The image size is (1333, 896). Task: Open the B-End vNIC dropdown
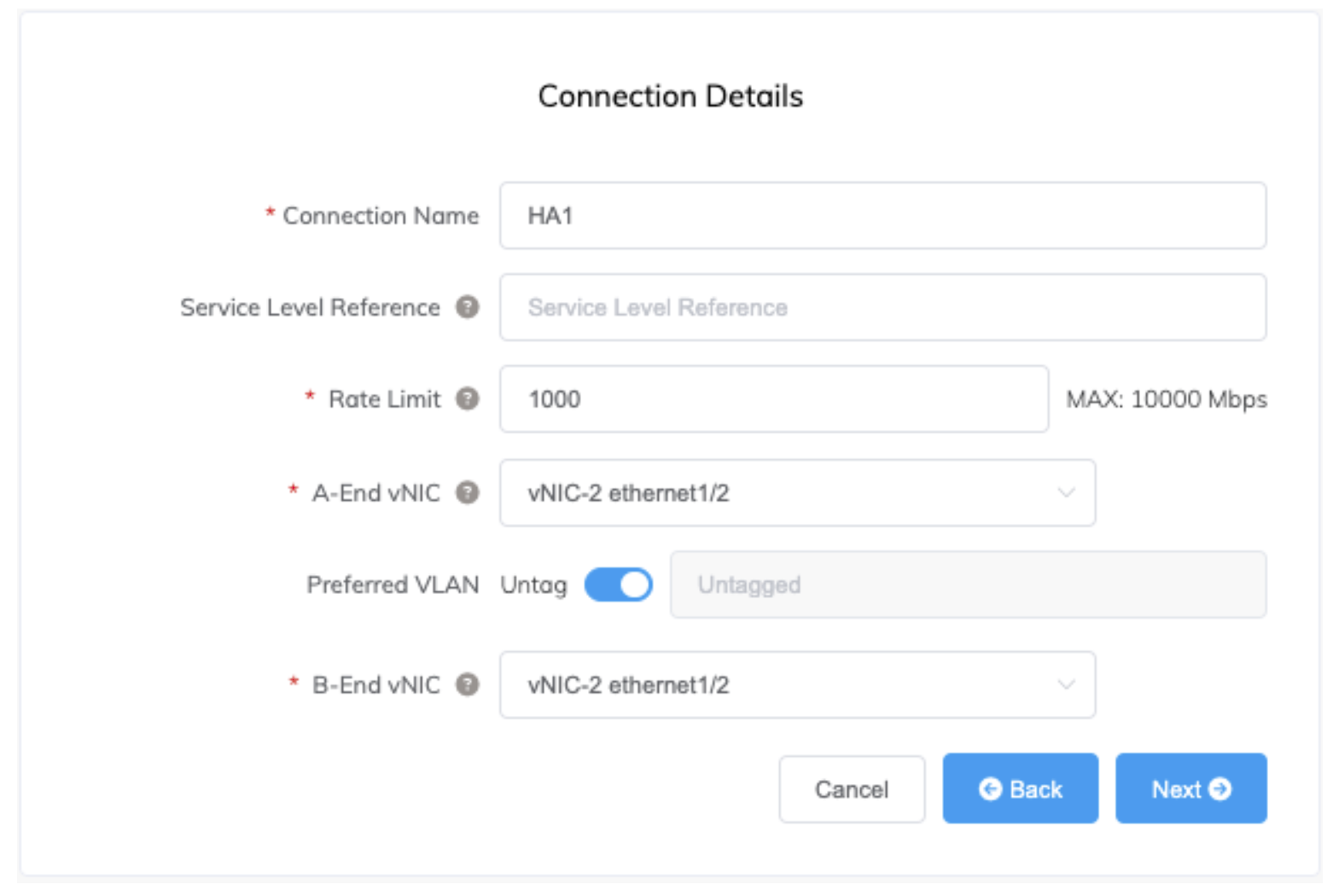coord(796,685)
